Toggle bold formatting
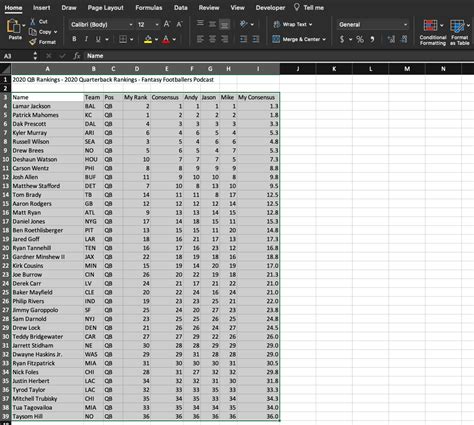 [74, 39]
